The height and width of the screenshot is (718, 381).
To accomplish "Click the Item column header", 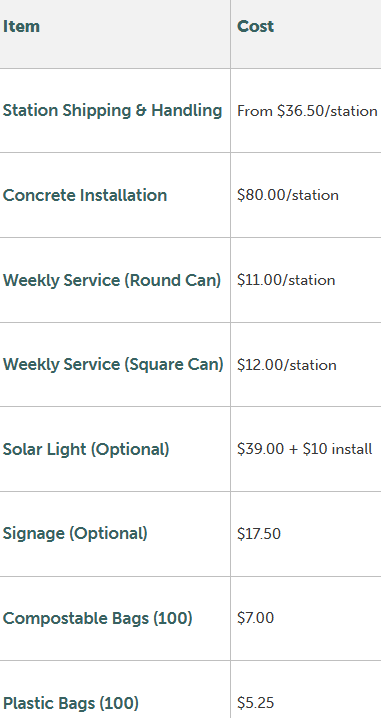I will coord(21,27).
